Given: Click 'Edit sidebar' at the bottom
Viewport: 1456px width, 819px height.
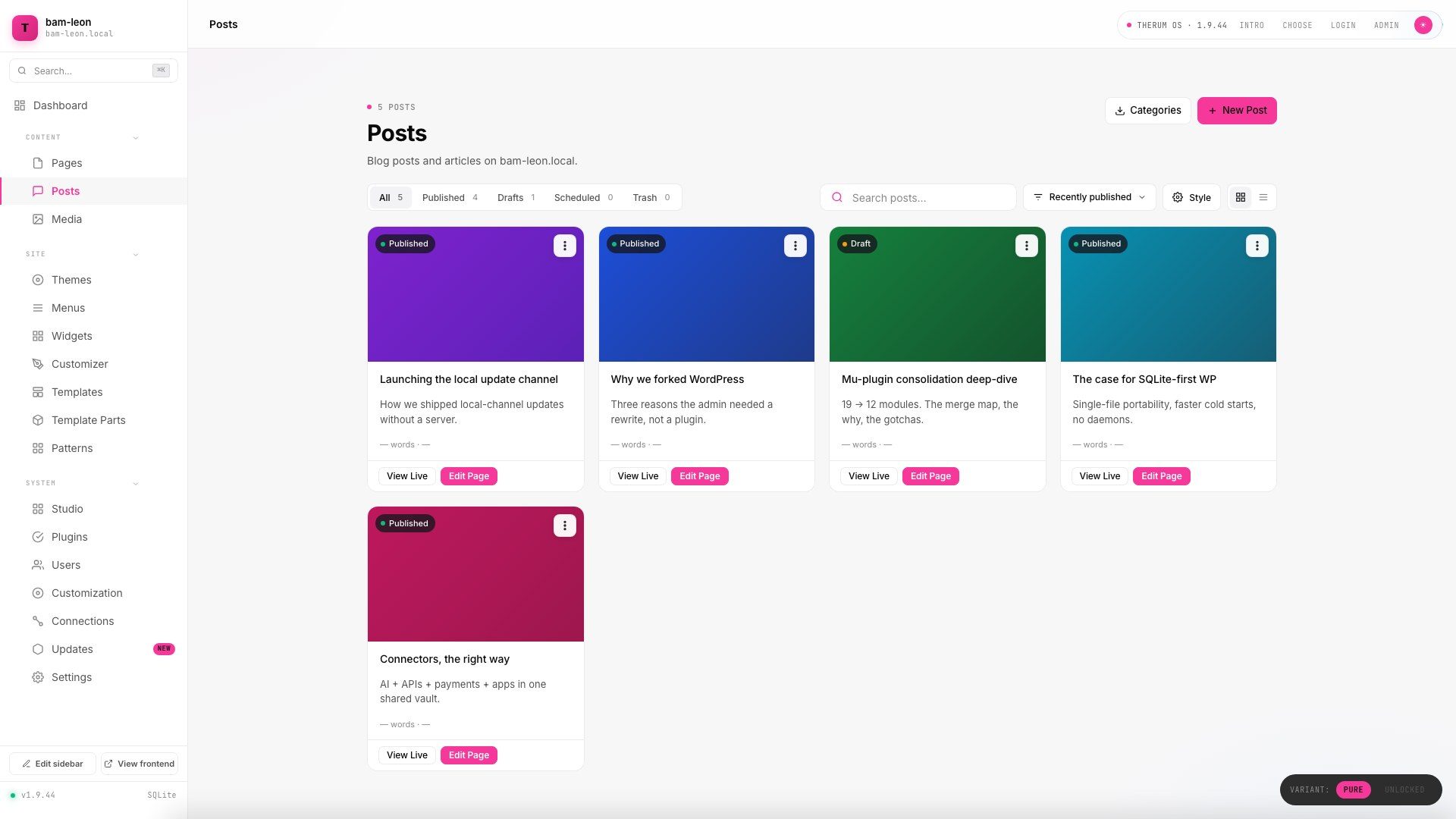Looking at the screenshot, I should (52, 764).
